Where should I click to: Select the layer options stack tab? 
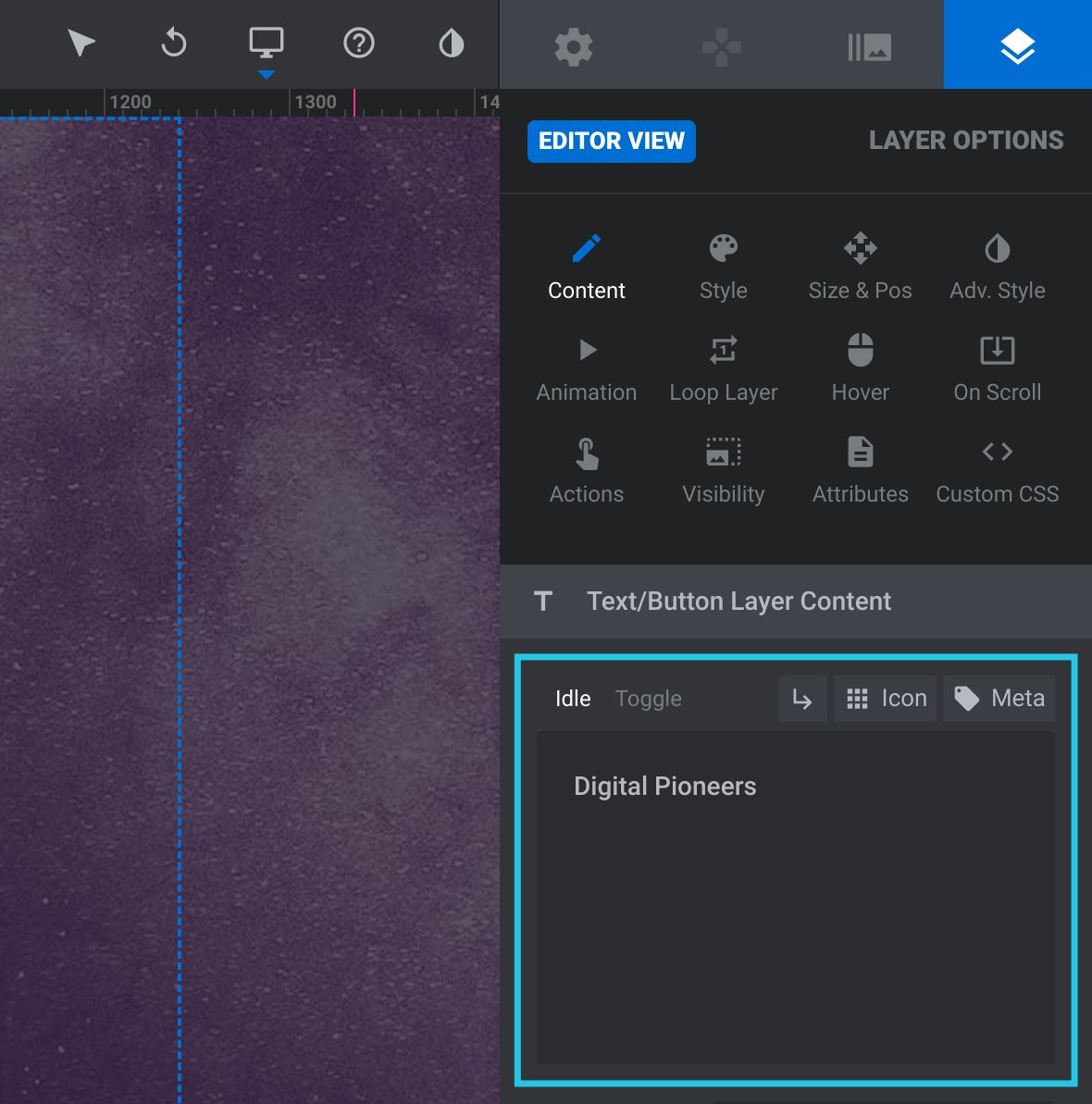(1017, 44)
